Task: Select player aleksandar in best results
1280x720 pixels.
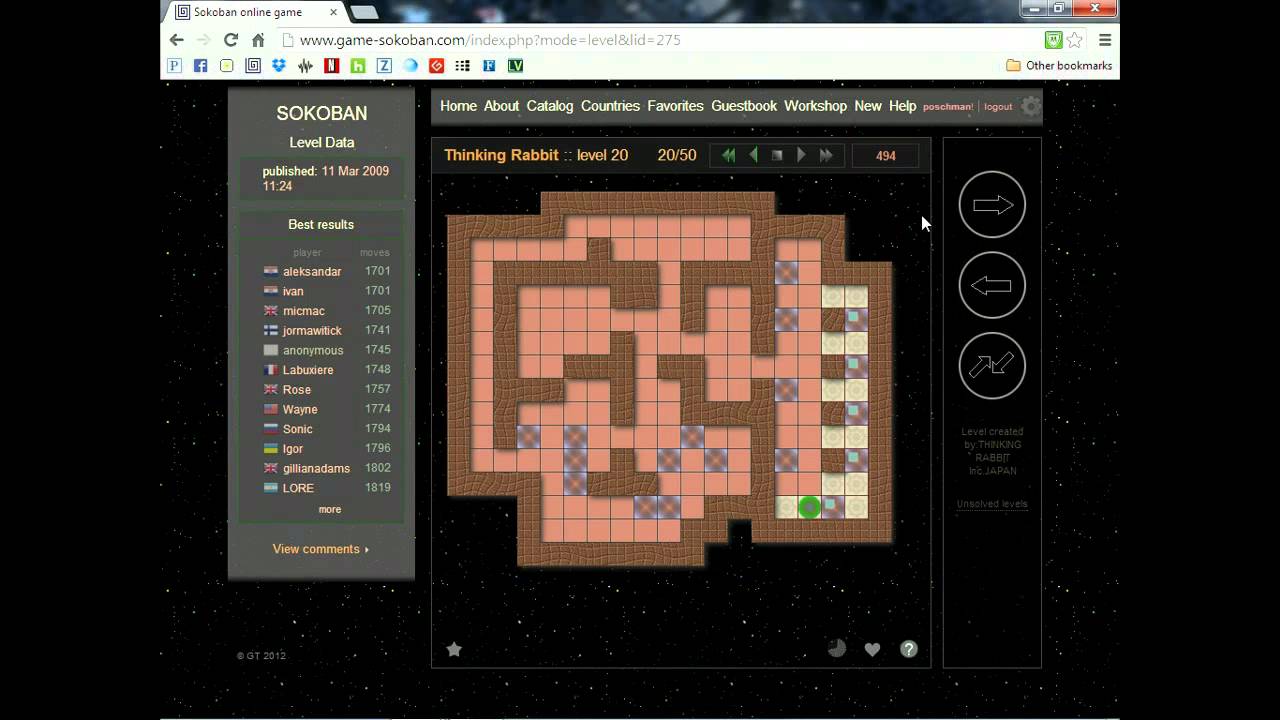Action: pos(312,272)
